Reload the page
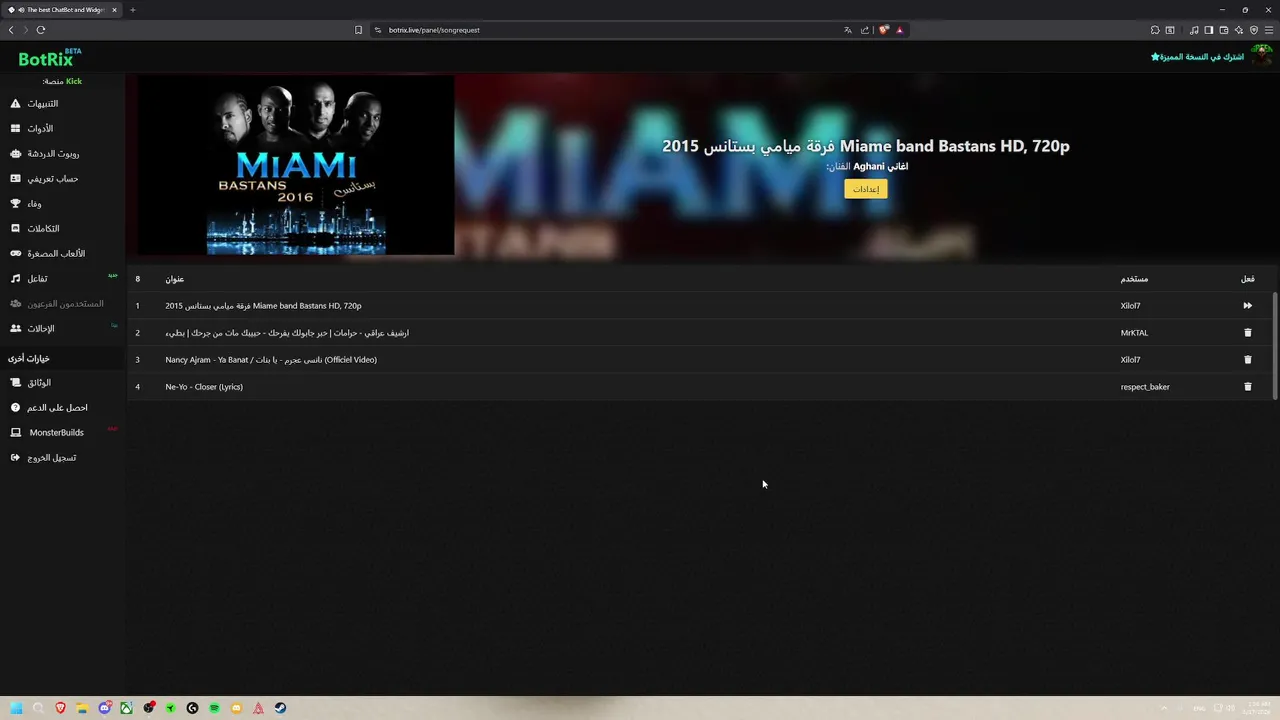This screenshot has height=720, width=1280. pos(41,30)
